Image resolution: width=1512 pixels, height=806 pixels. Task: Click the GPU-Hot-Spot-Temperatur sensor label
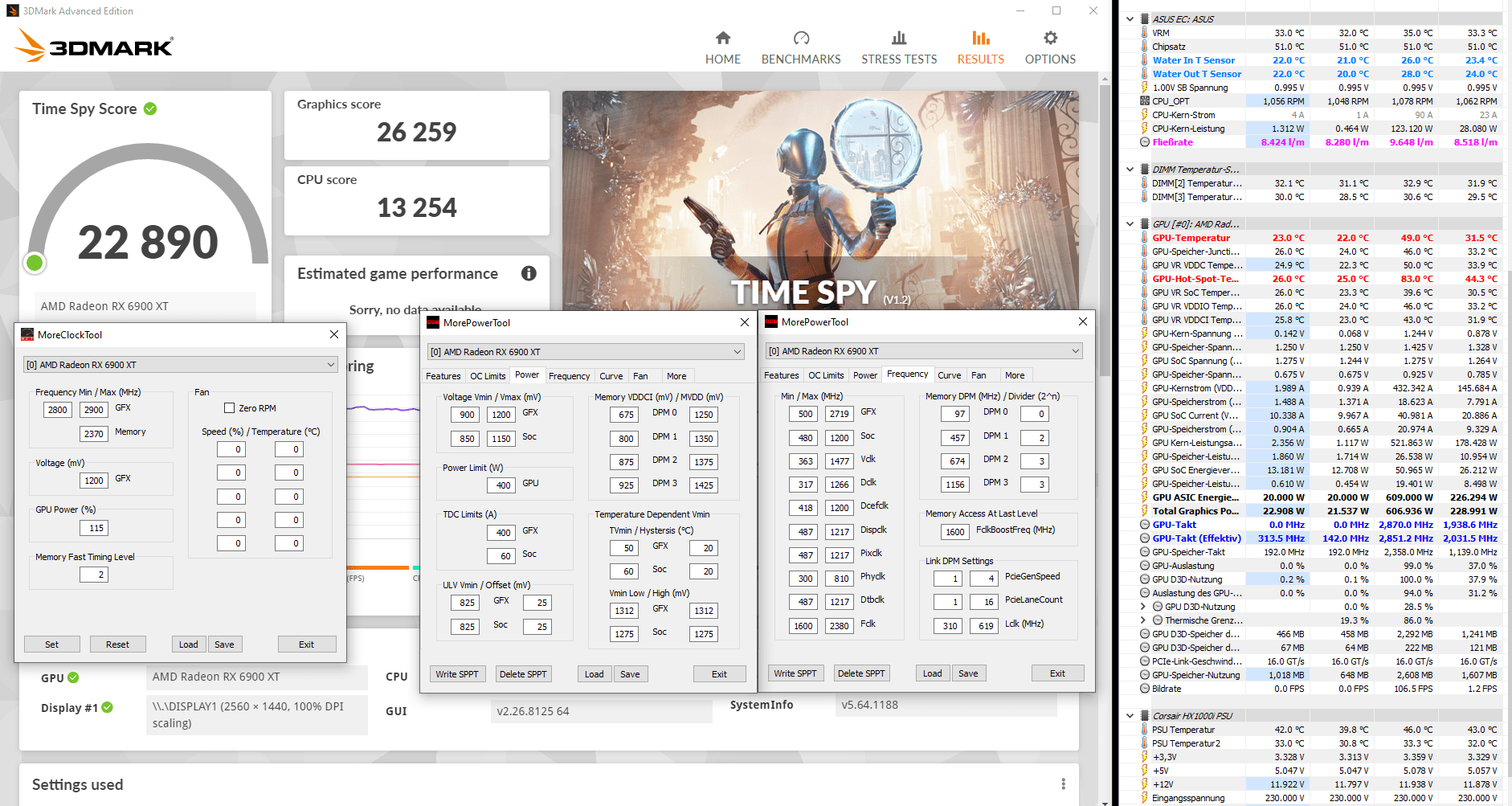(1195, 279)
